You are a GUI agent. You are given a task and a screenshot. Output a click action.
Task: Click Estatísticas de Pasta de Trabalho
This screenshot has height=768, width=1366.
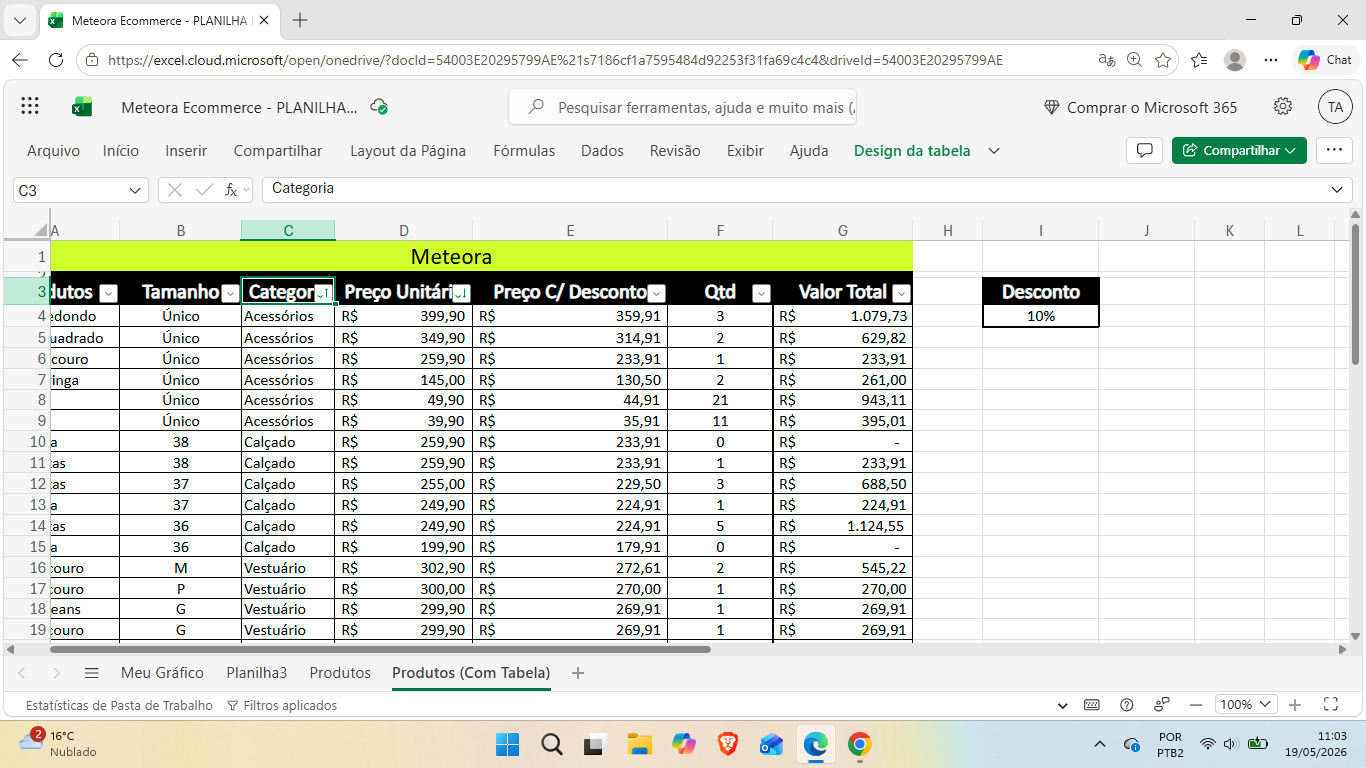coord(119,705)
